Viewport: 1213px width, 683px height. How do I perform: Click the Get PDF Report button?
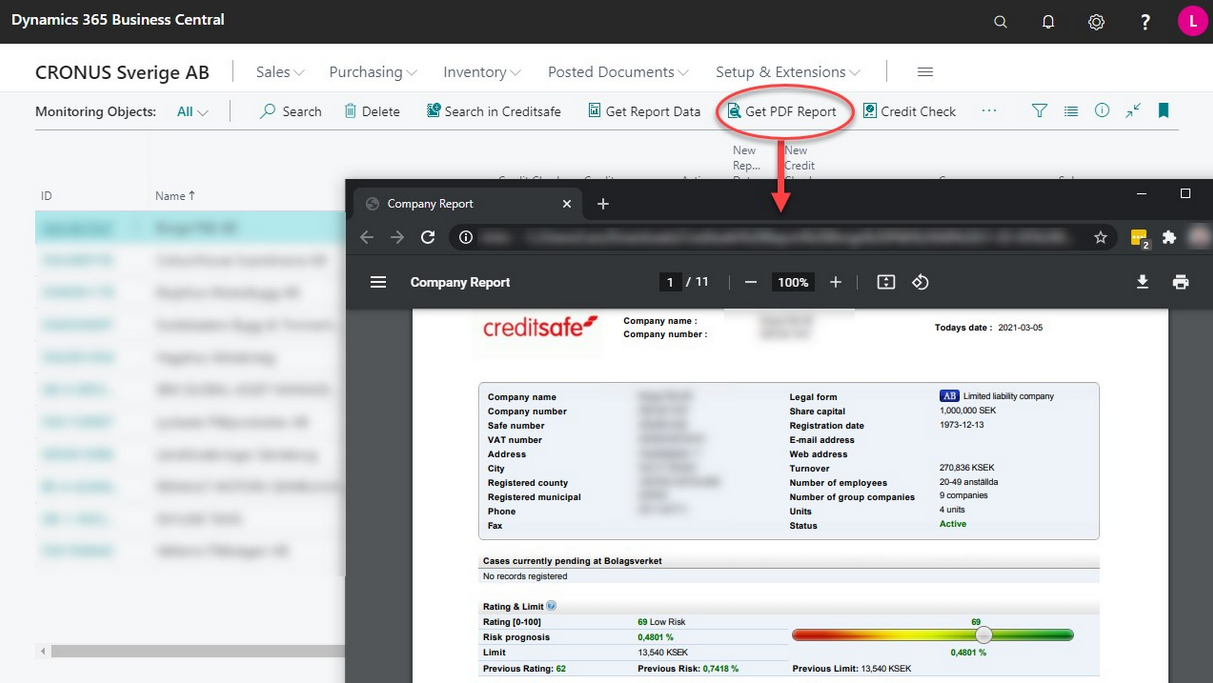click(x=781, y=112)
